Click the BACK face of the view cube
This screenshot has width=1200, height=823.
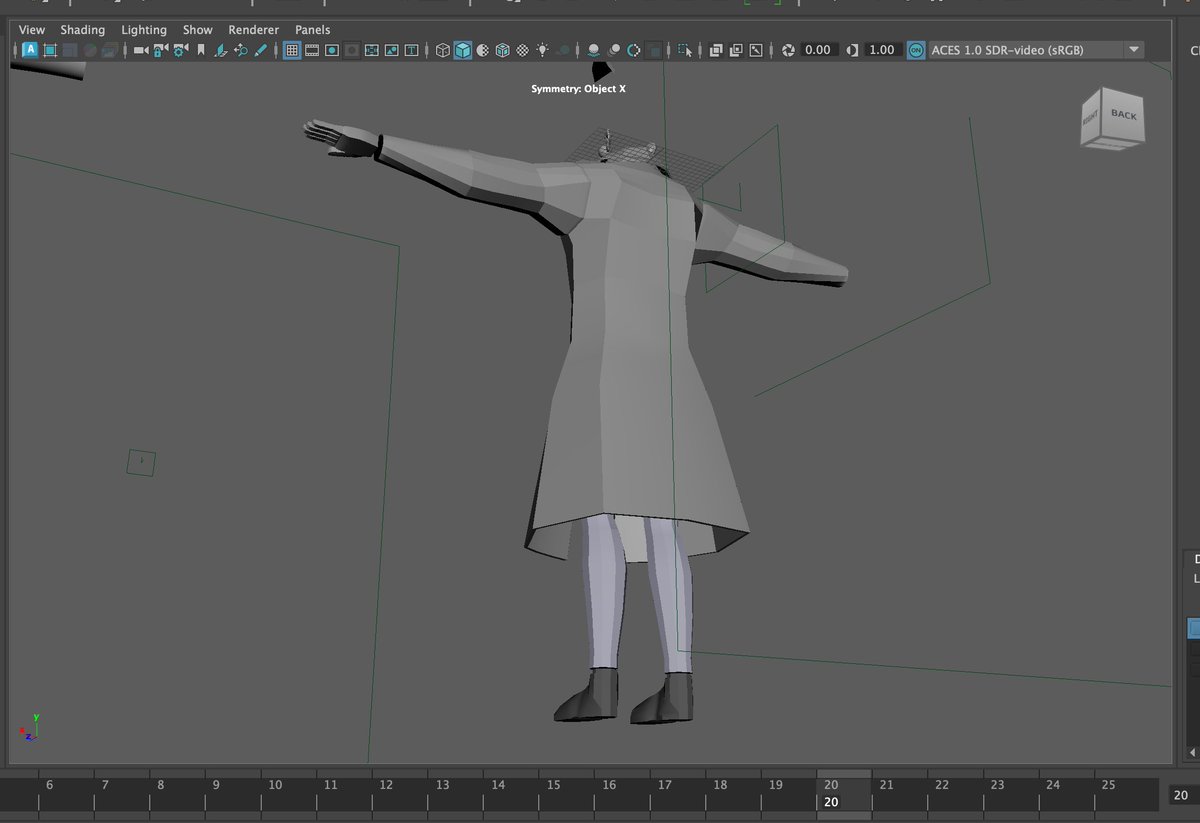coord(1122,116)
